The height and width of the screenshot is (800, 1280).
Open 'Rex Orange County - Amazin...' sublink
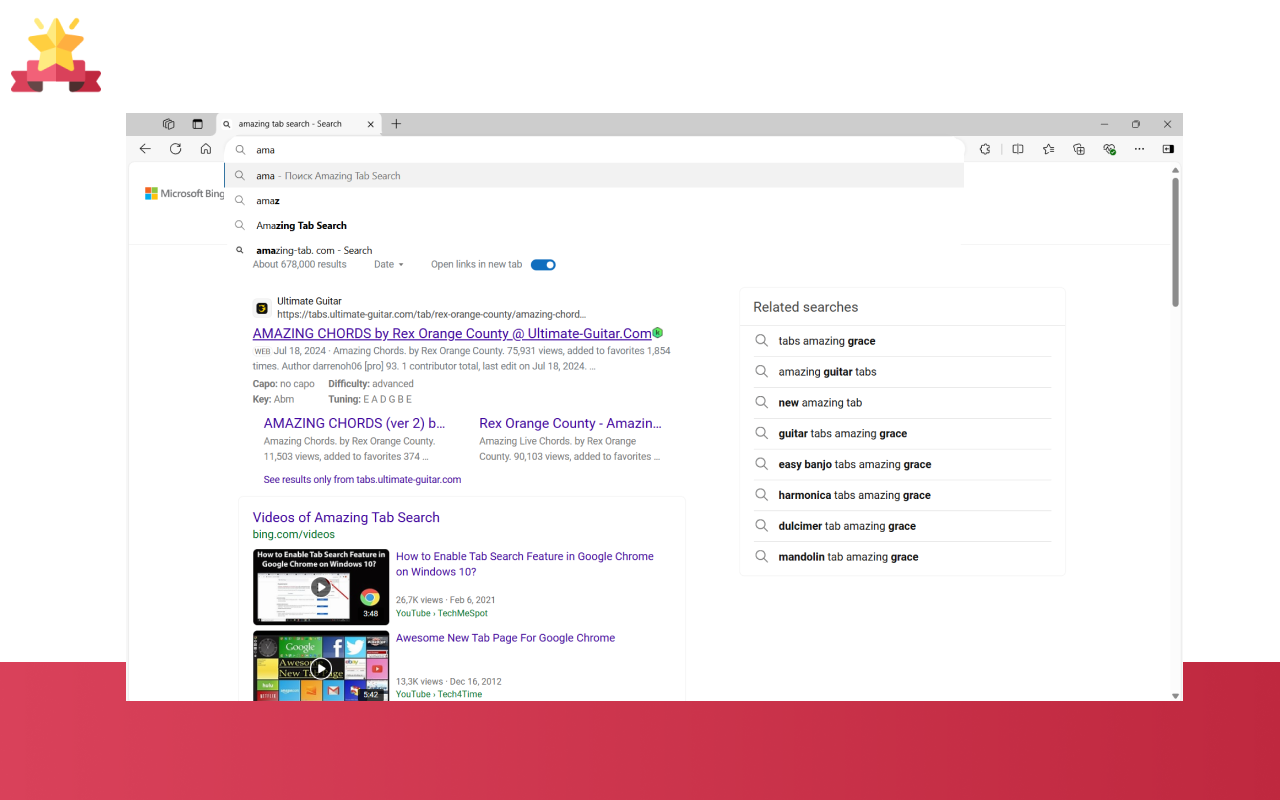tap(570, 424)
